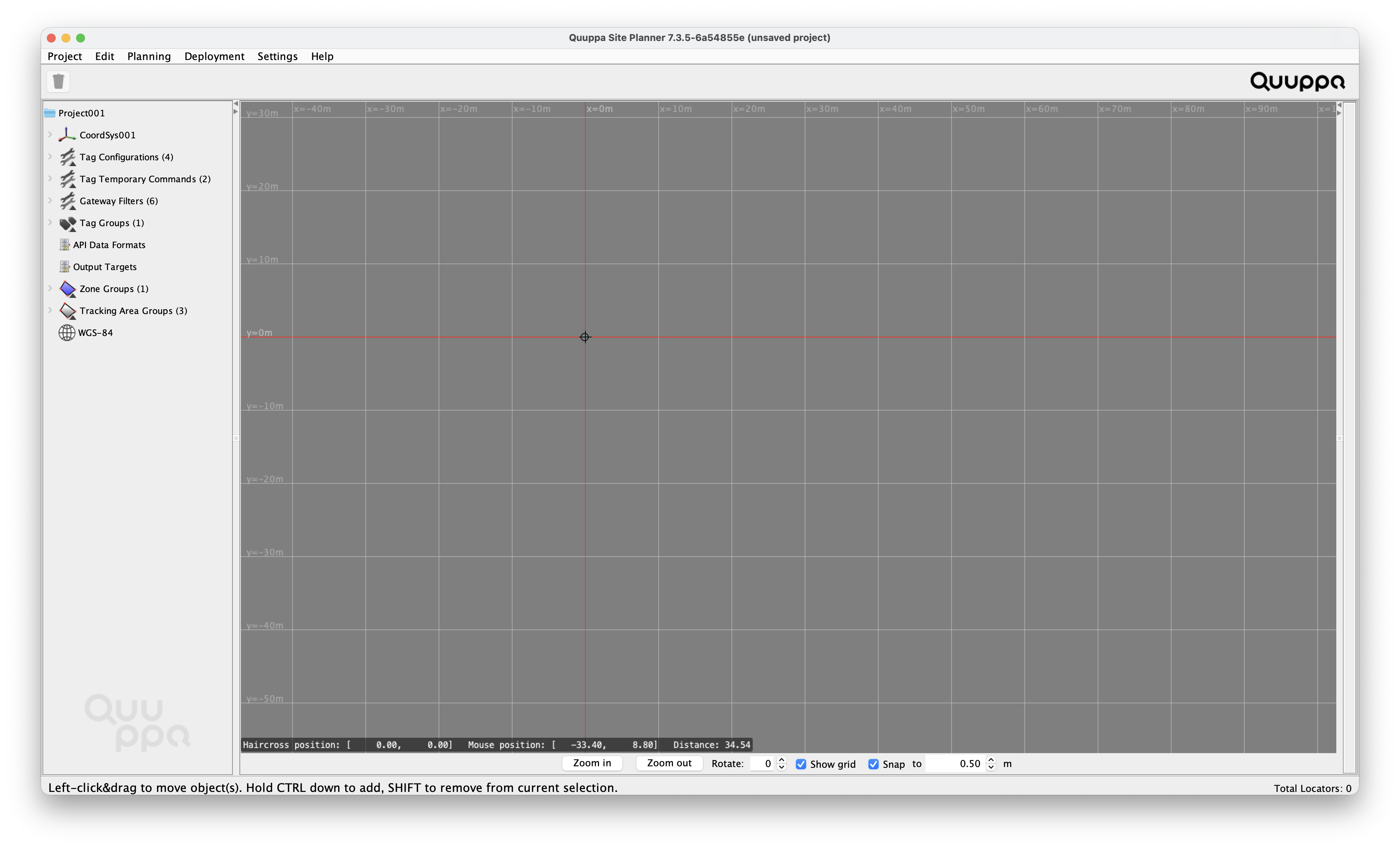Screen dimensions: 1400x849
Task: Click the y=-30m grid axis label
Action: 265,553
